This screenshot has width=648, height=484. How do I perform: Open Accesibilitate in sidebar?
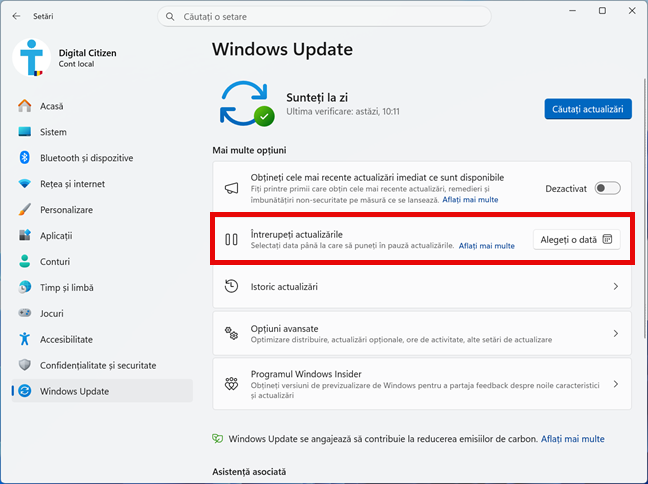102,339
